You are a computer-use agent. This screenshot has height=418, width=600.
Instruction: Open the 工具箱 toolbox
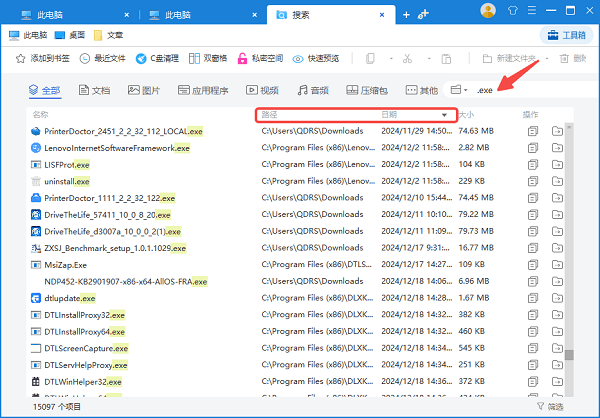coord(565,35)
